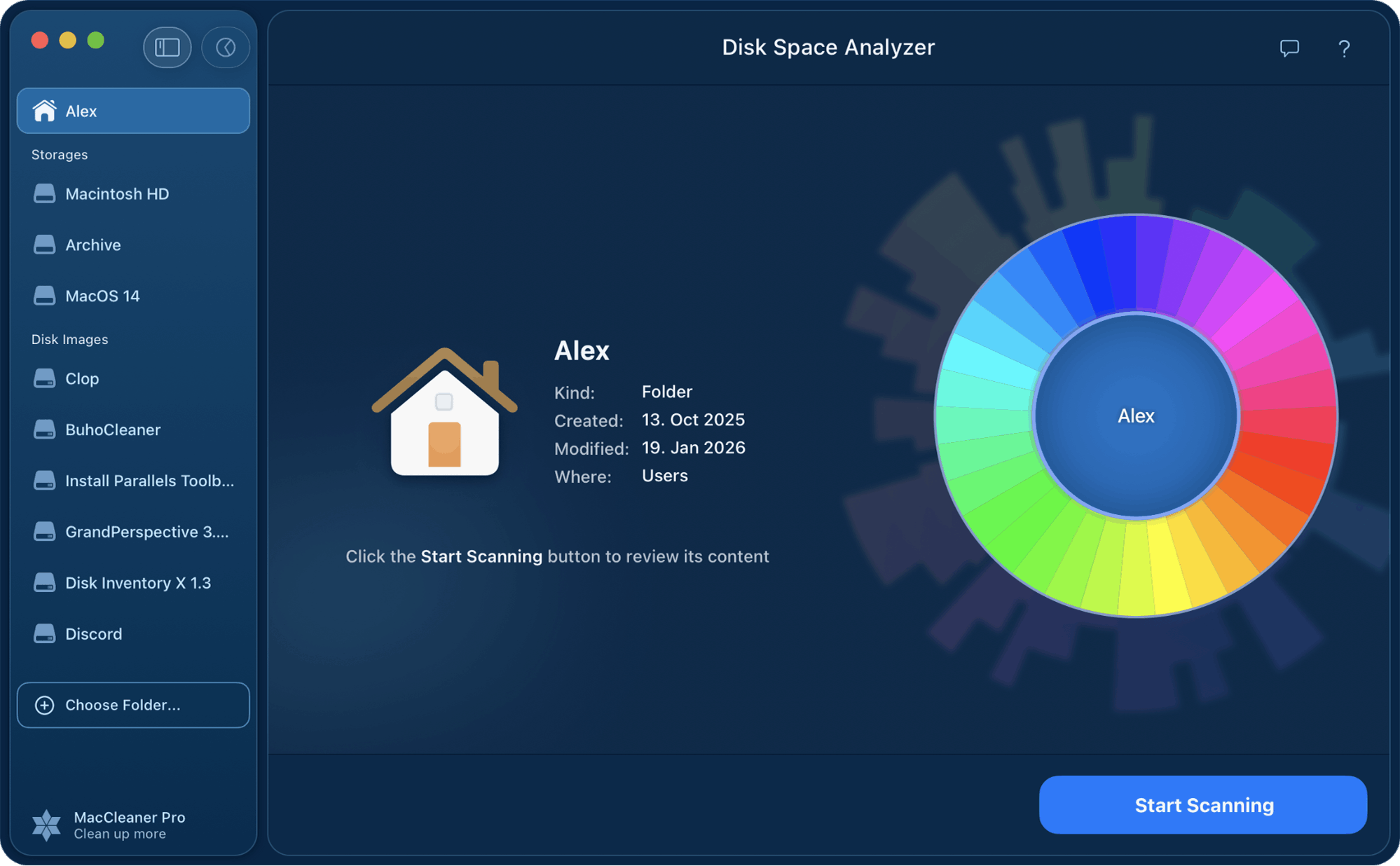Click the Modified date 19. Jan 2026
The width and height of the screenshot is (1400, 866).
[x=694, y=448]
